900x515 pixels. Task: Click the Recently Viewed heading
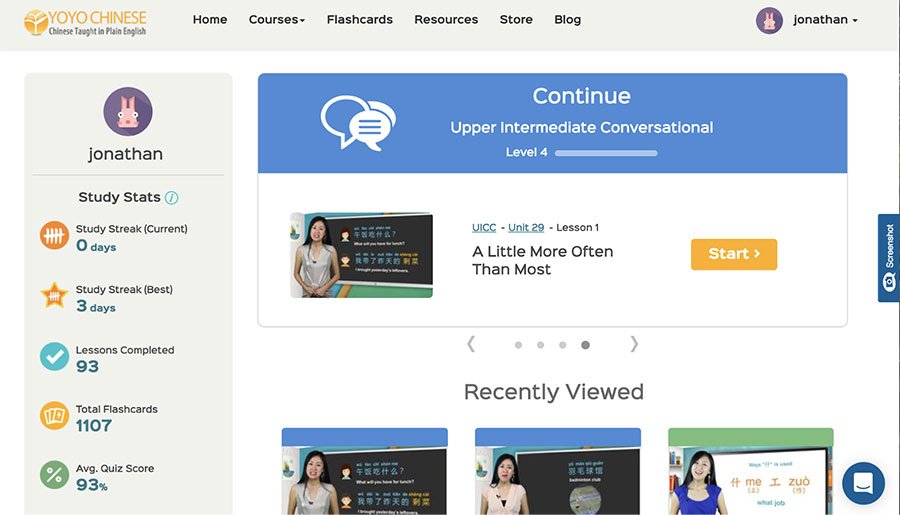pos(553,392)
